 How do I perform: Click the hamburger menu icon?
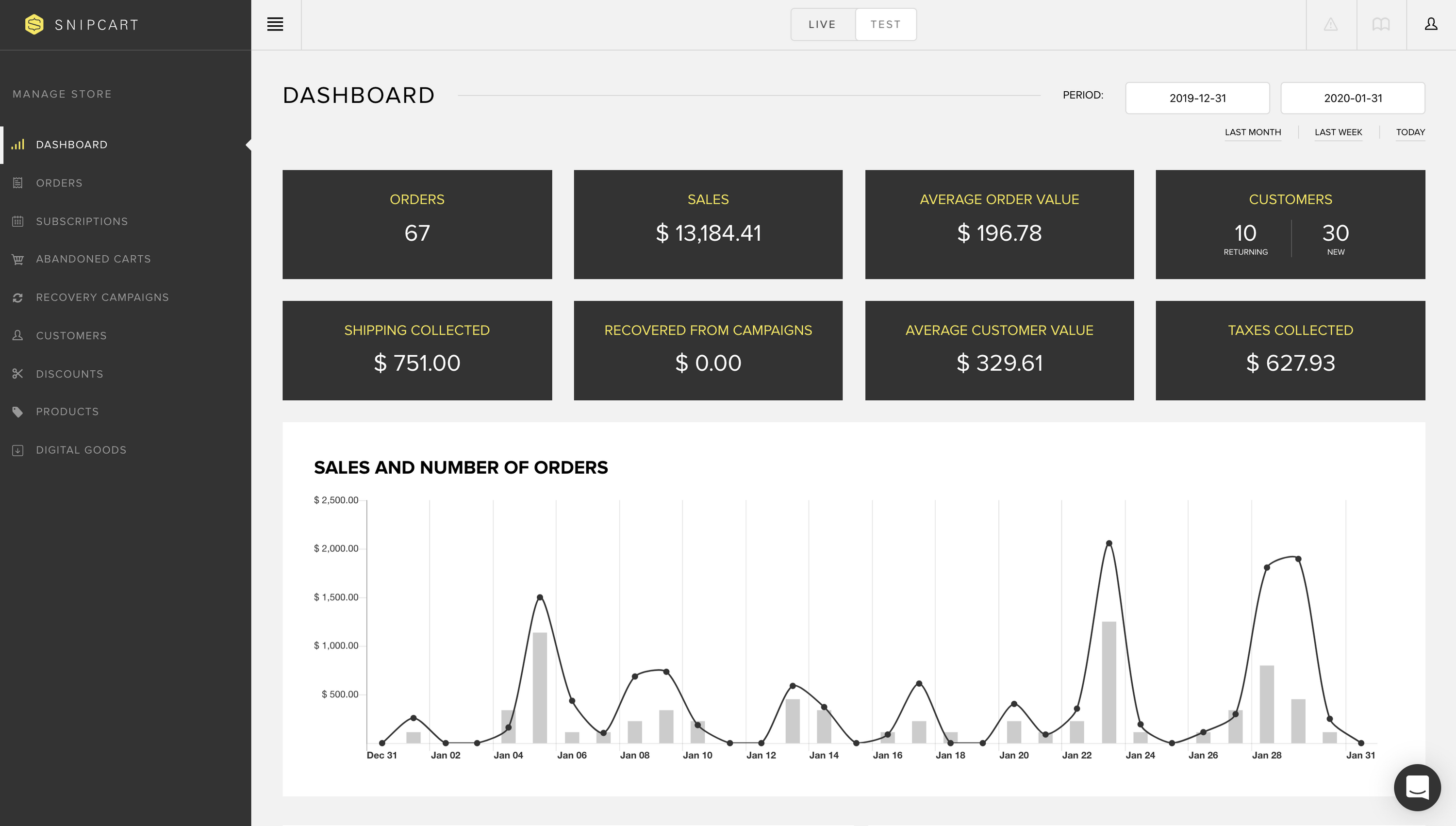(x=275, y=24)
